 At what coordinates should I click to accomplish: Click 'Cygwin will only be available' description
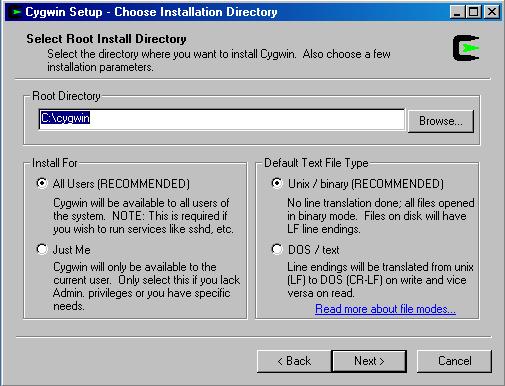(x=146, y=286)
